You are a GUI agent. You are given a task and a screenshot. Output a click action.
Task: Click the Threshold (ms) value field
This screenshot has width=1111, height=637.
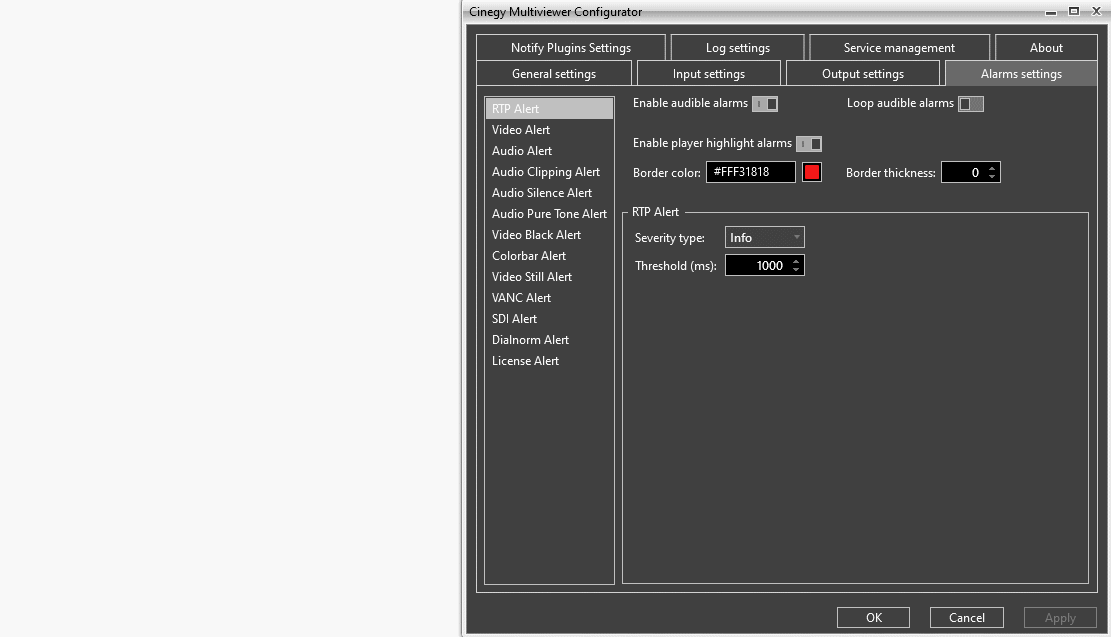point(757,266)
